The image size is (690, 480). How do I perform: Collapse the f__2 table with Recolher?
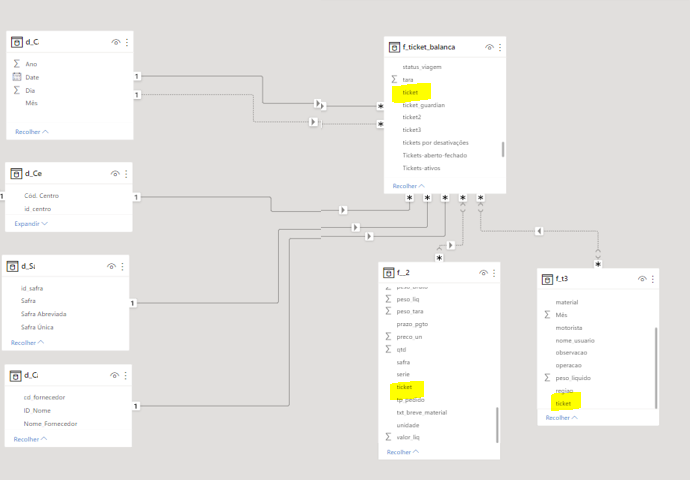pyautogui.click(x=403, y=452)
